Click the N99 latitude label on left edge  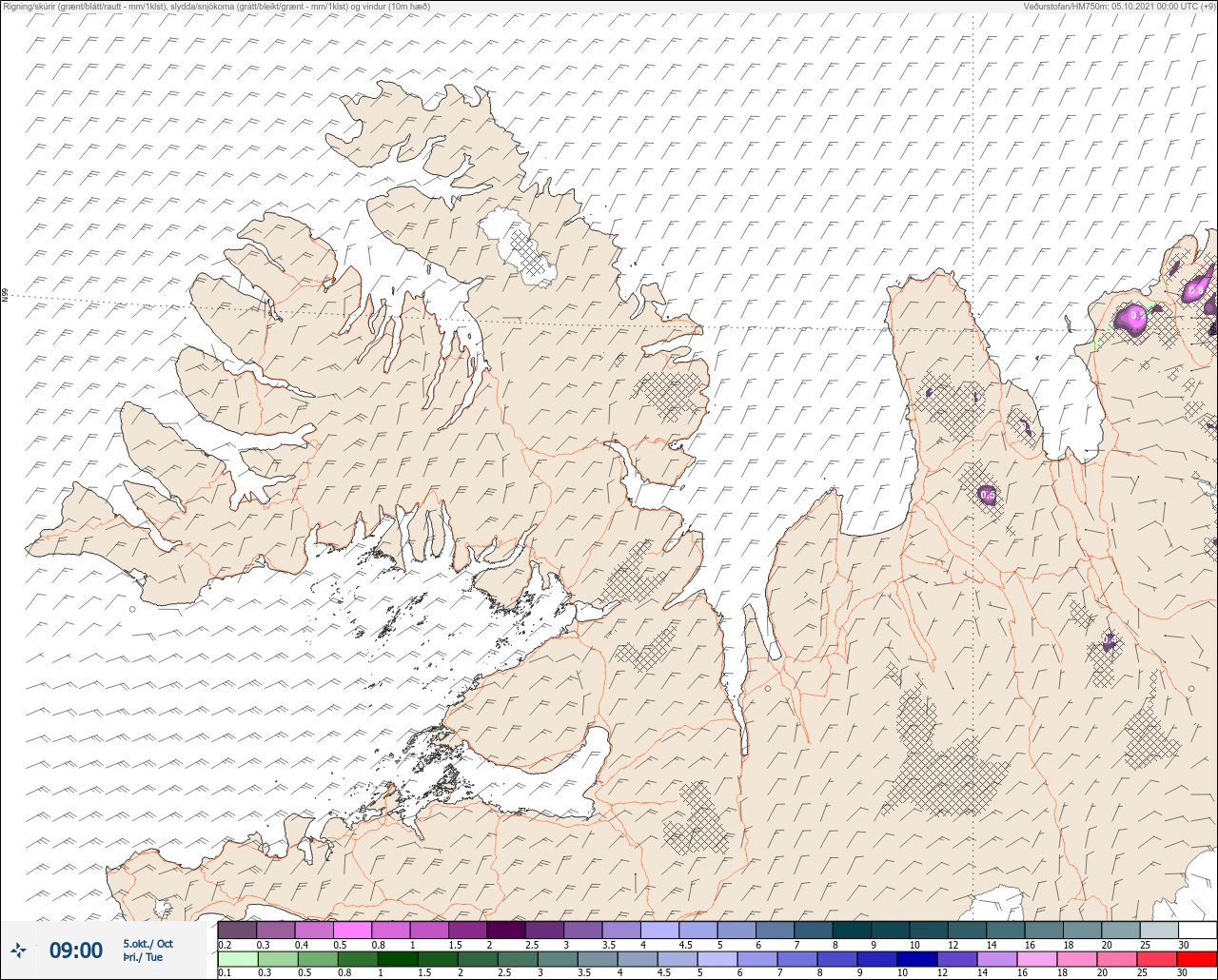(x=5, y=296)
